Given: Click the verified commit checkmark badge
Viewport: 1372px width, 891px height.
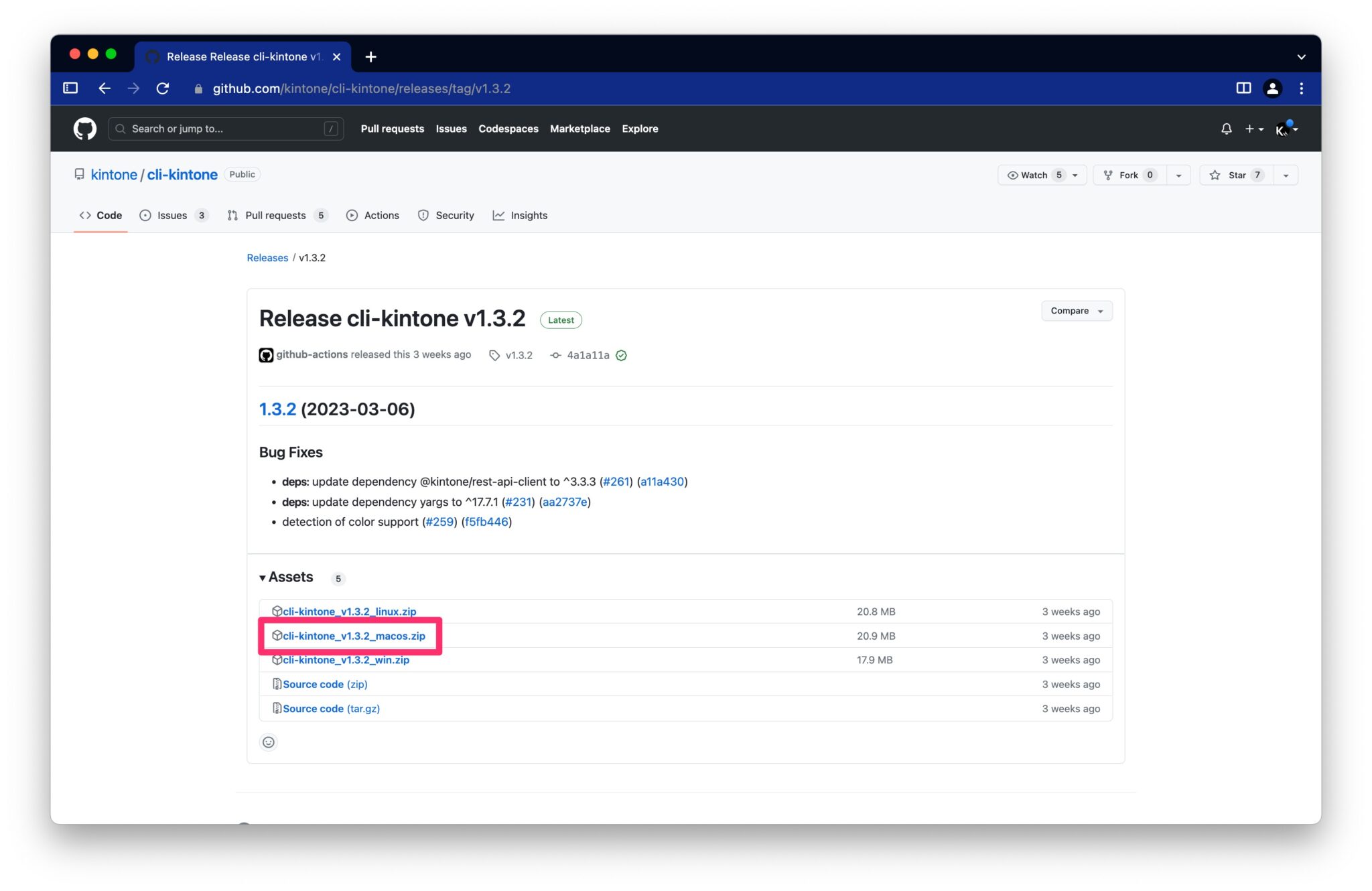Looking at the screenshot, I should tap(621, 355).
